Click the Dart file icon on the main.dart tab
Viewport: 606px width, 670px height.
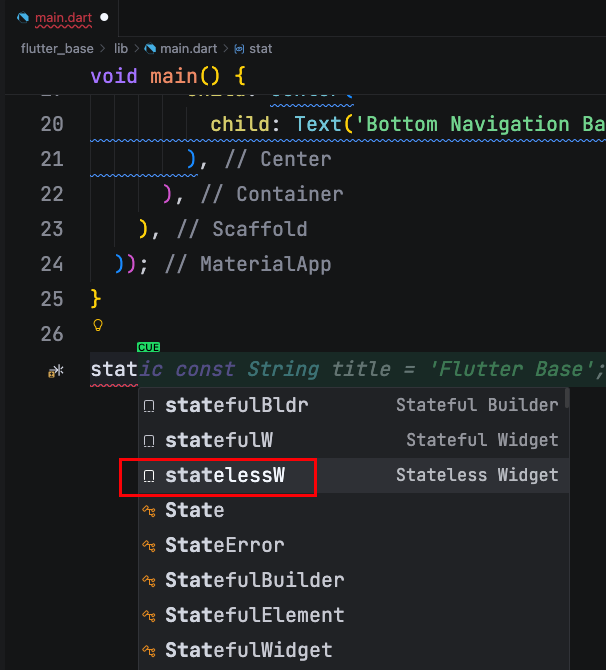pyautogui.click(x=24, y=18)
